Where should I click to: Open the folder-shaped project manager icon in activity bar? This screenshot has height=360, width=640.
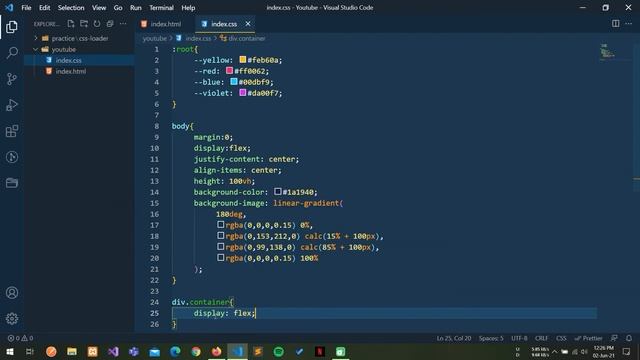(x=12, y=183)
